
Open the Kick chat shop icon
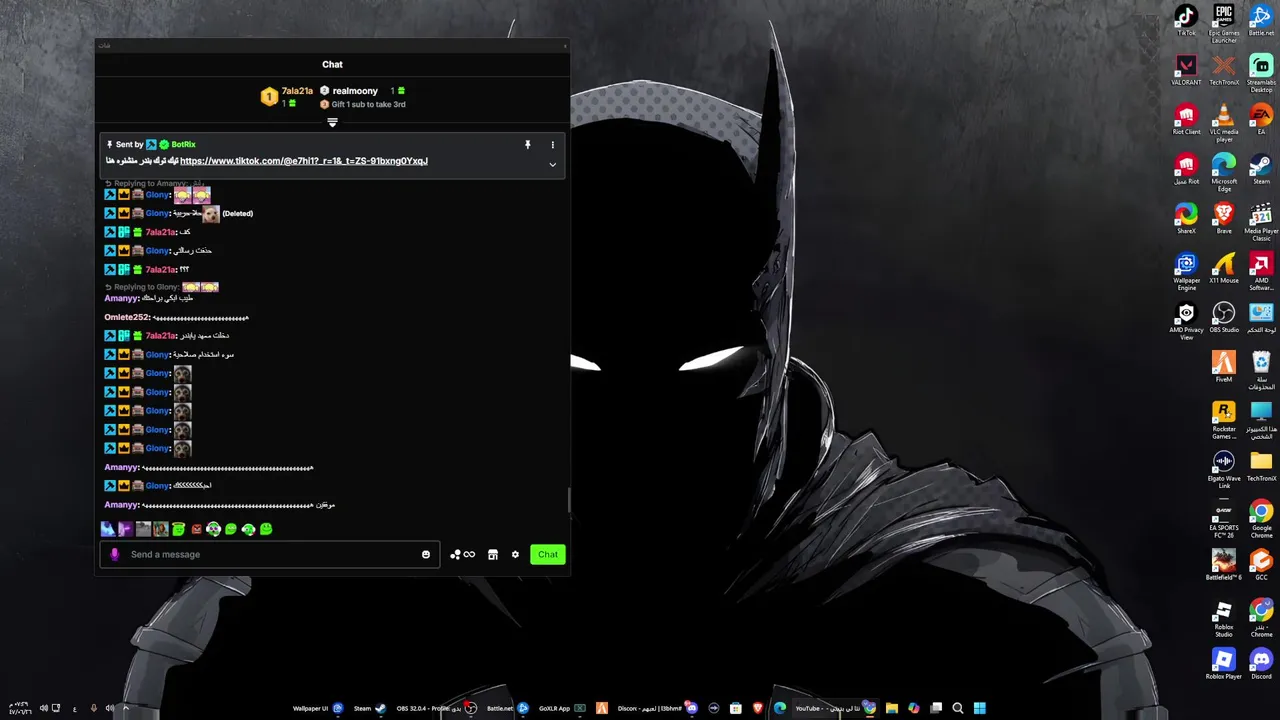(493, 554)
